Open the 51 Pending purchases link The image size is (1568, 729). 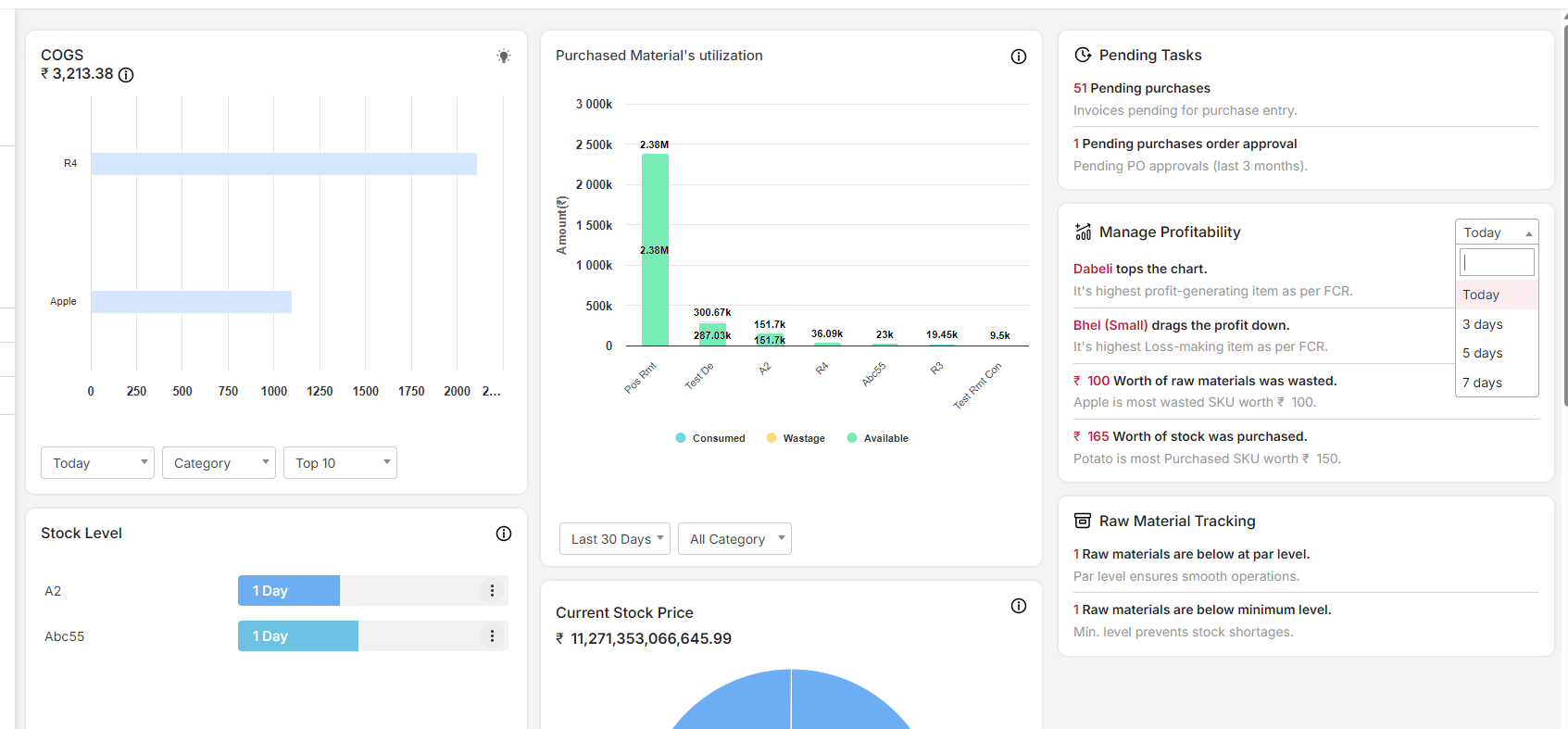(1142, 88)
